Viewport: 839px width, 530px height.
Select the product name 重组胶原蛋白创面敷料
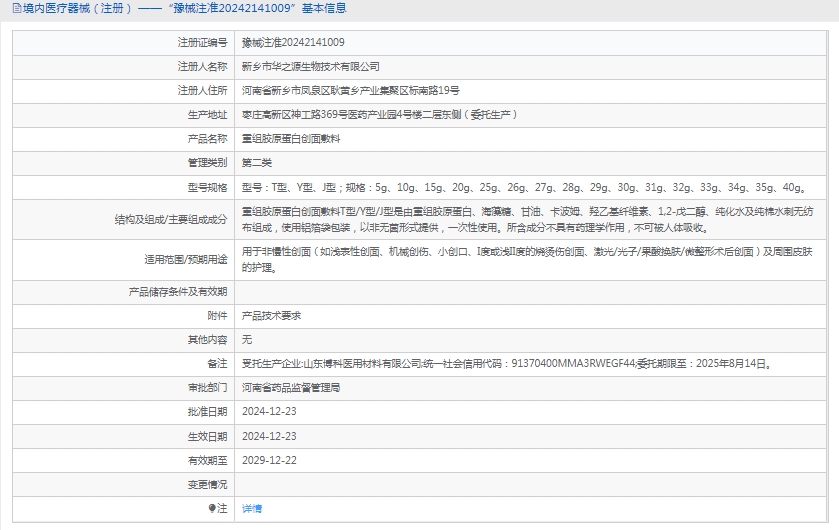(x=291, y=138)
